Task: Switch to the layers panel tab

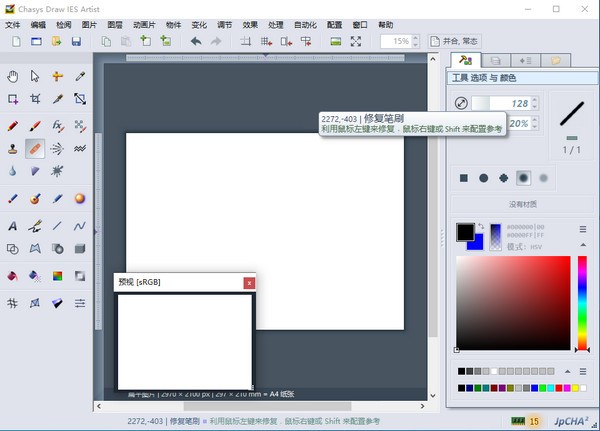Action: coord(496,61)
